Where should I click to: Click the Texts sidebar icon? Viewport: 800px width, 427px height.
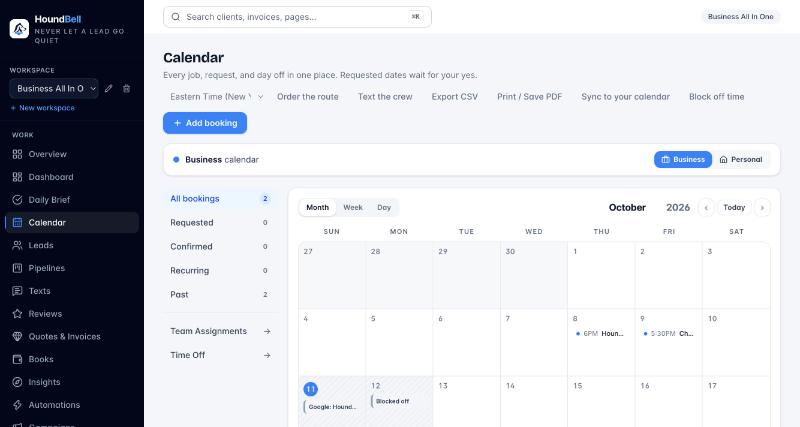[17, 291]
